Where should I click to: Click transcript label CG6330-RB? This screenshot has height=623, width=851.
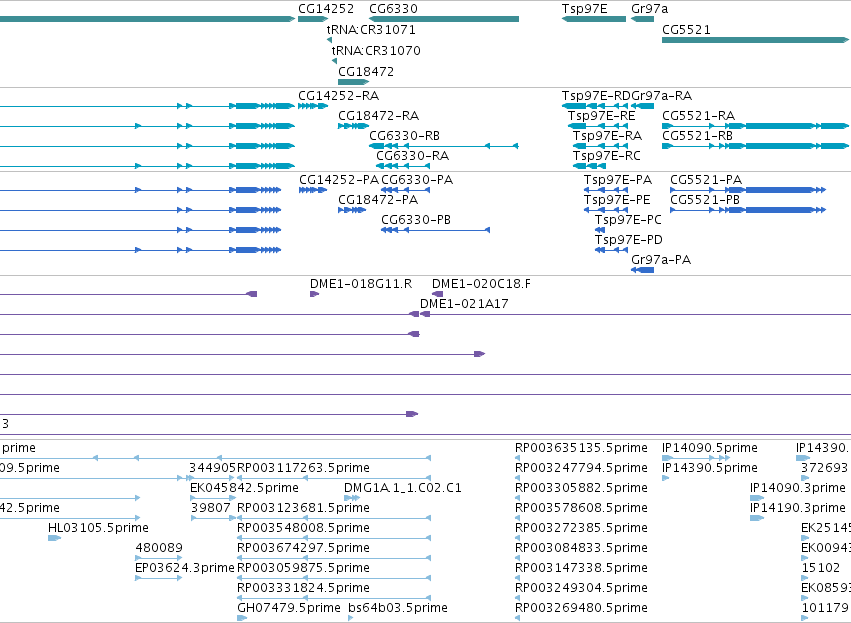click(x=404, y=136)
